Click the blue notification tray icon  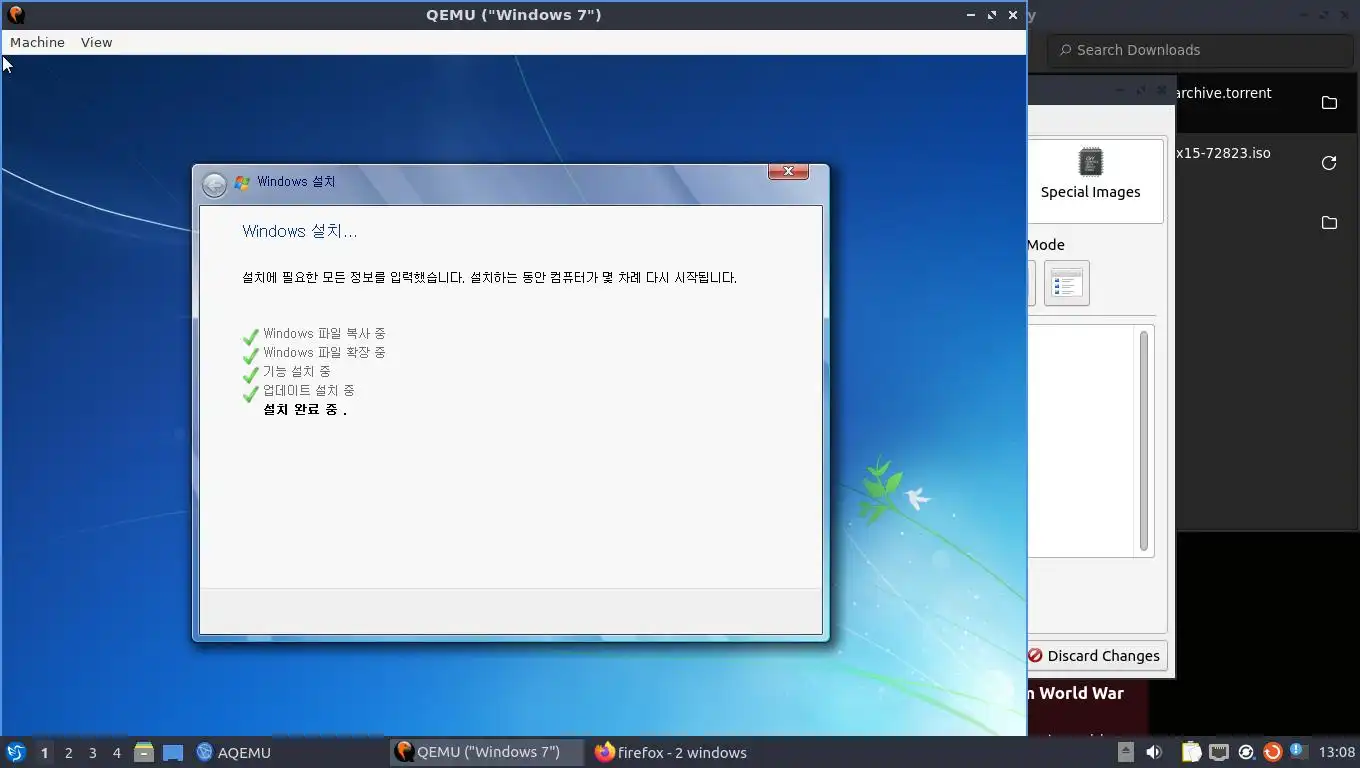[1297, 751]
